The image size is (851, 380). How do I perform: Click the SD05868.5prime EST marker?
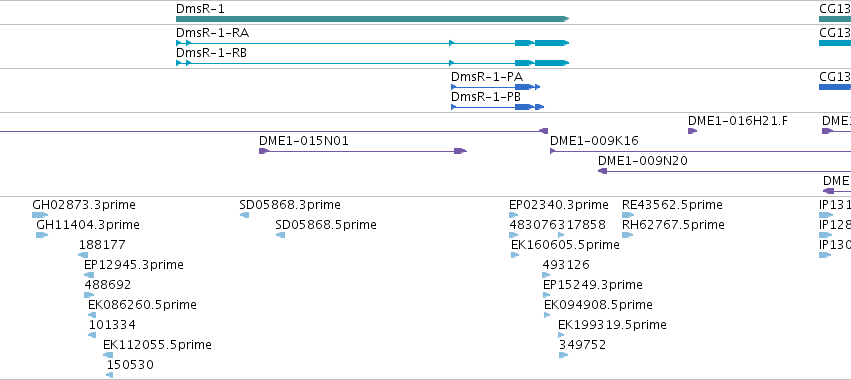(280, 235)
